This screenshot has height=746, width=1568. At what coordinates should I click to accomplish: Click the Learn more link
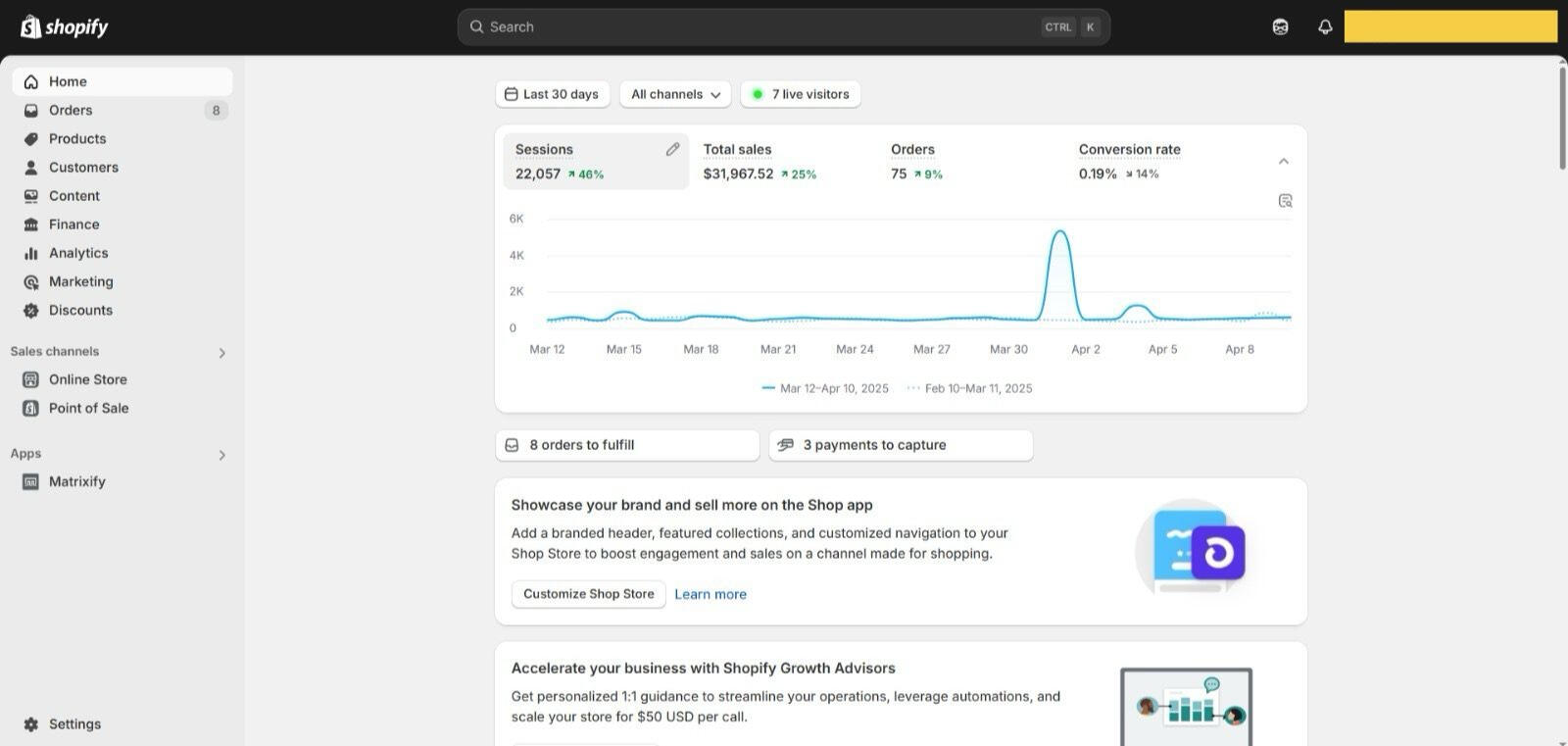(710, 594)
